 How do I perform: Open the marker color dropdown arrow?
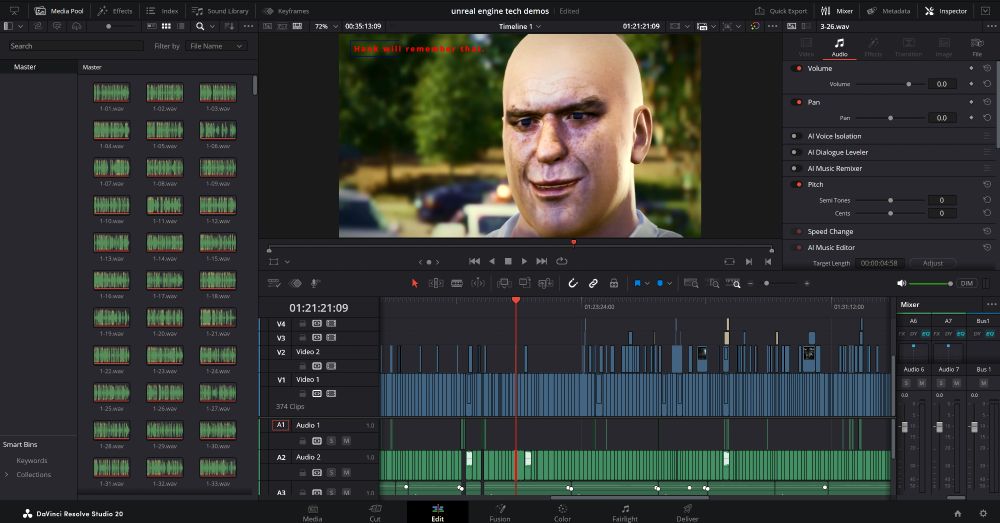pyautogui.click(x=669, y=283)
